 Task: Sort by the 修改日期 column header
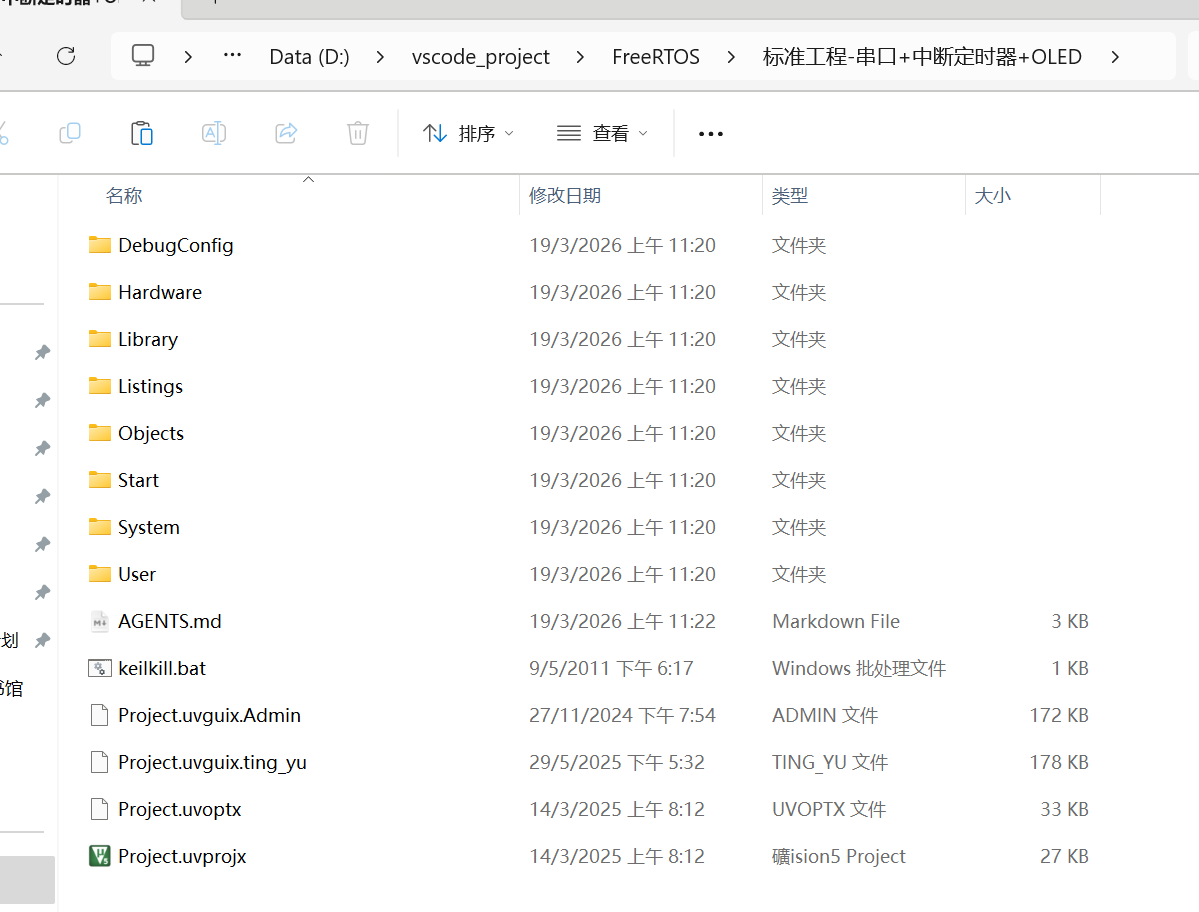pyautogui.click(x=565, y=196)
